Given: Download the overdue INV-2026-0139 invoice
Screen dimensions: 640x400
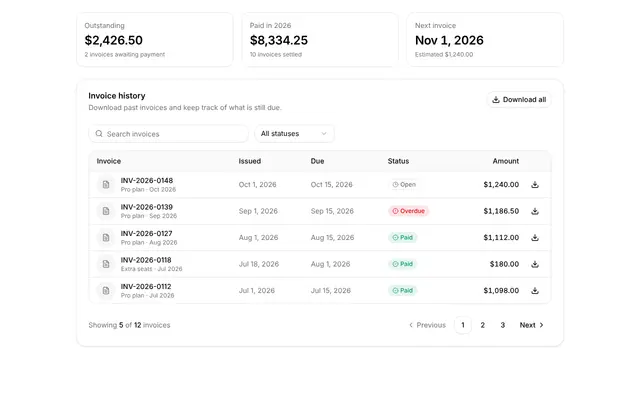Looking at the screenshot, I should tap(535, 211).
